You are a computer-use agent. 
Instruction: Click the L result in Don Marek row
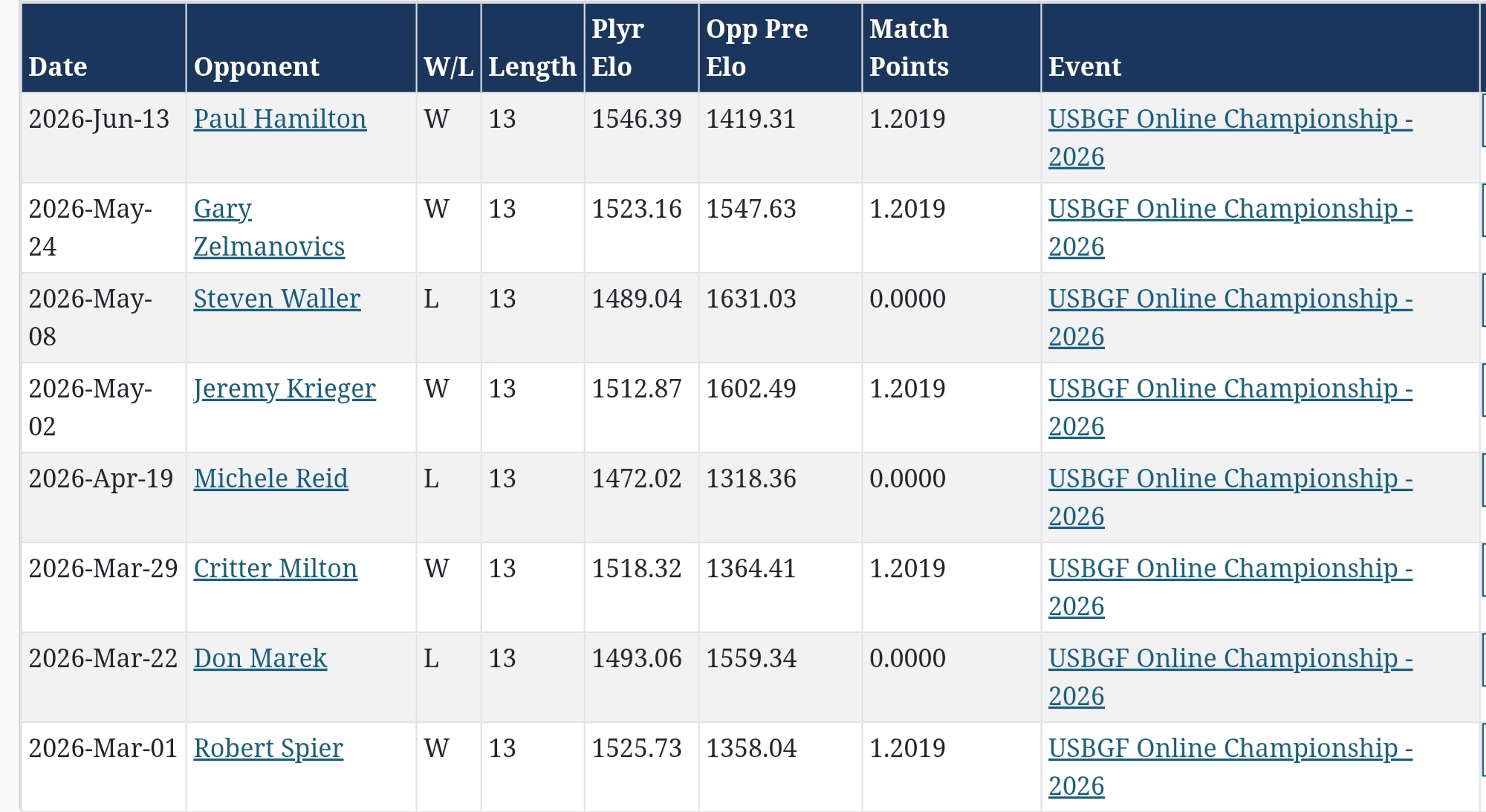pyautogui.click(x=432, y=658)
